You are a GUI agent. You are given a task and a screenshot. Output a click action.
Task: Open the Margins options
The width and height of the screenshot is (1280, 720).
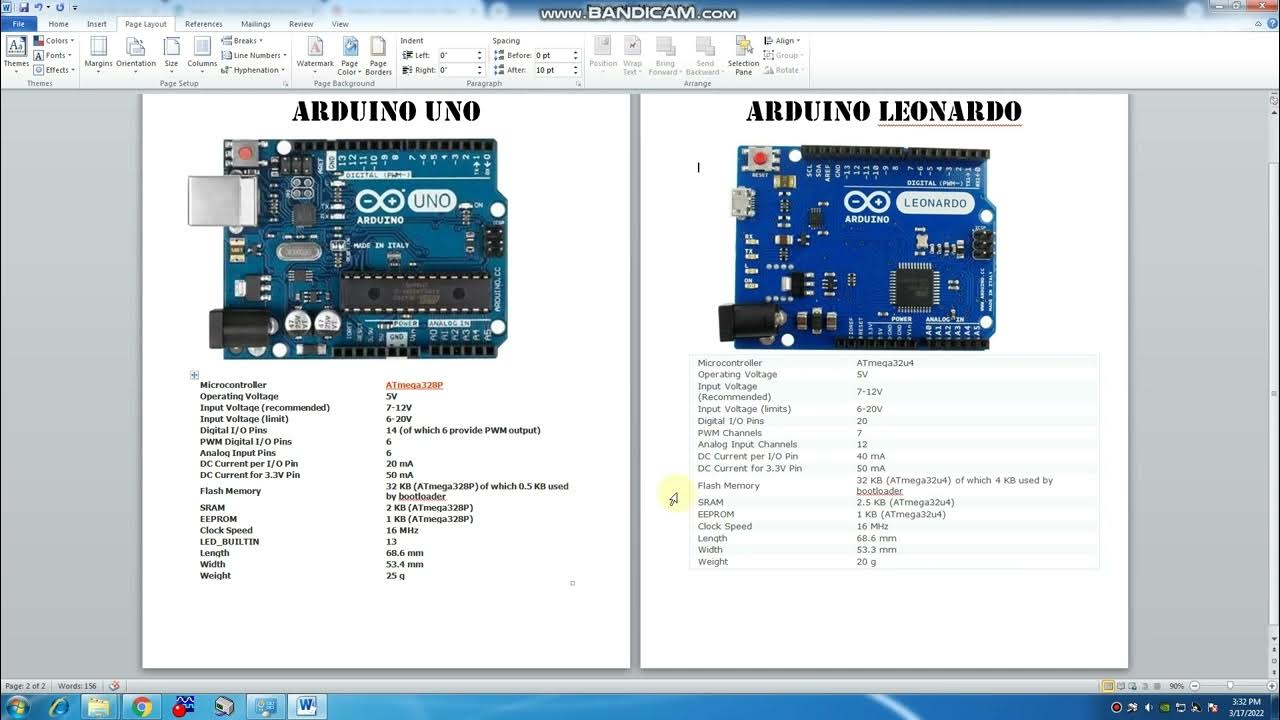[98, 53]
